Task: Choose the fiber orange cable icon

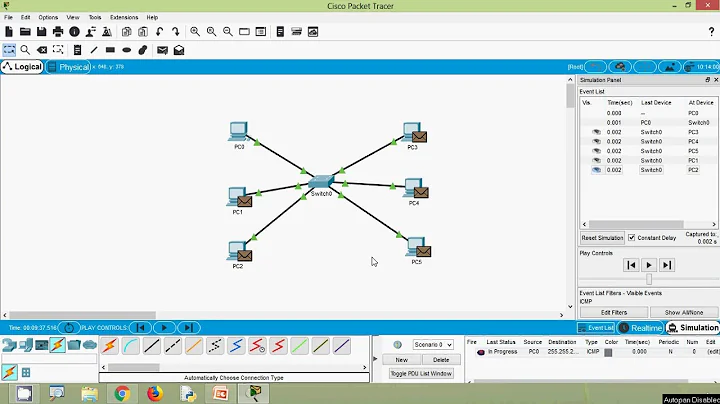Action: point(194,346)
